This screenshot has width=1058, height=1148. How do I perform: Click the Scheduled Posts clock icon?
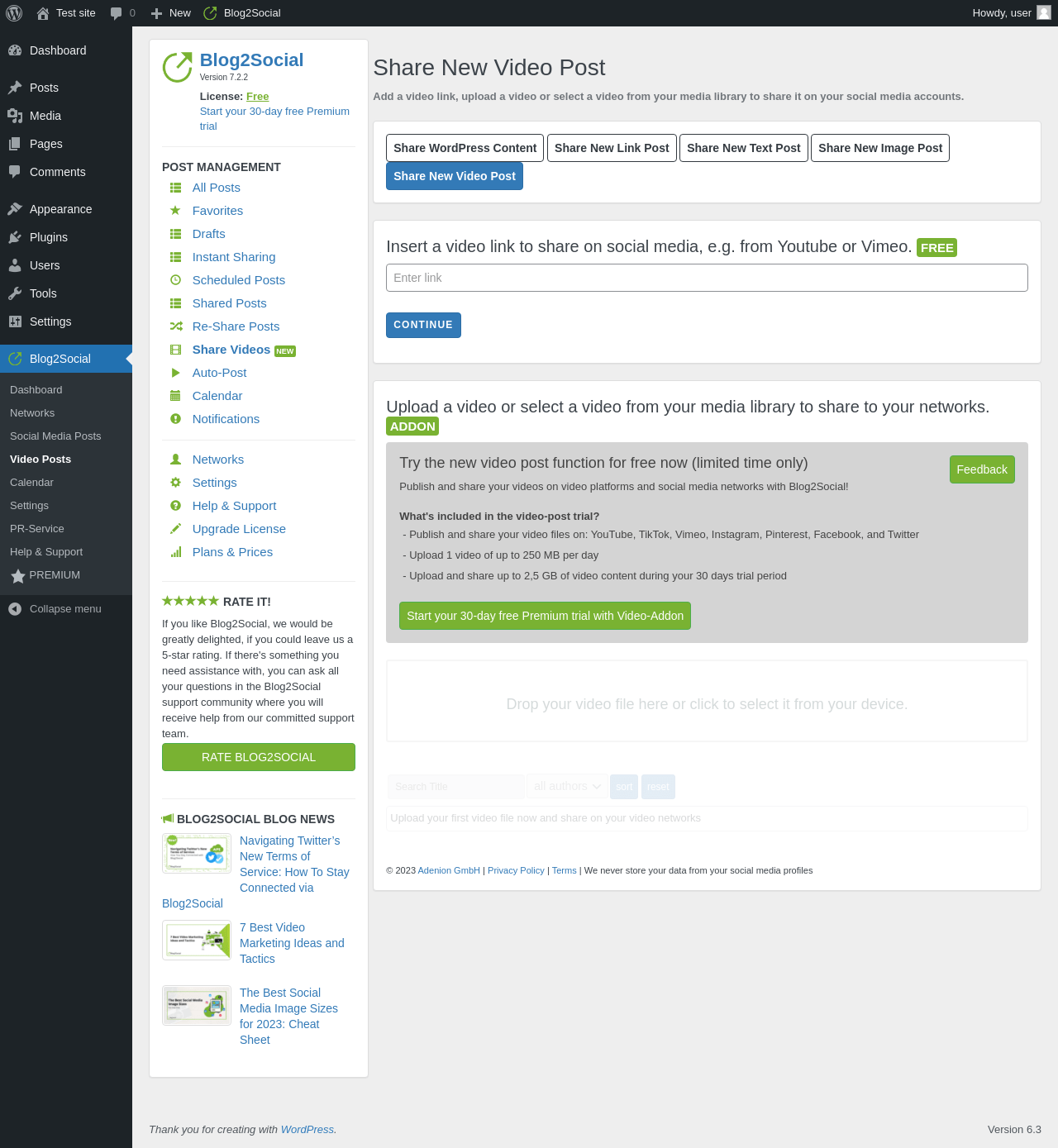point(175,280)
